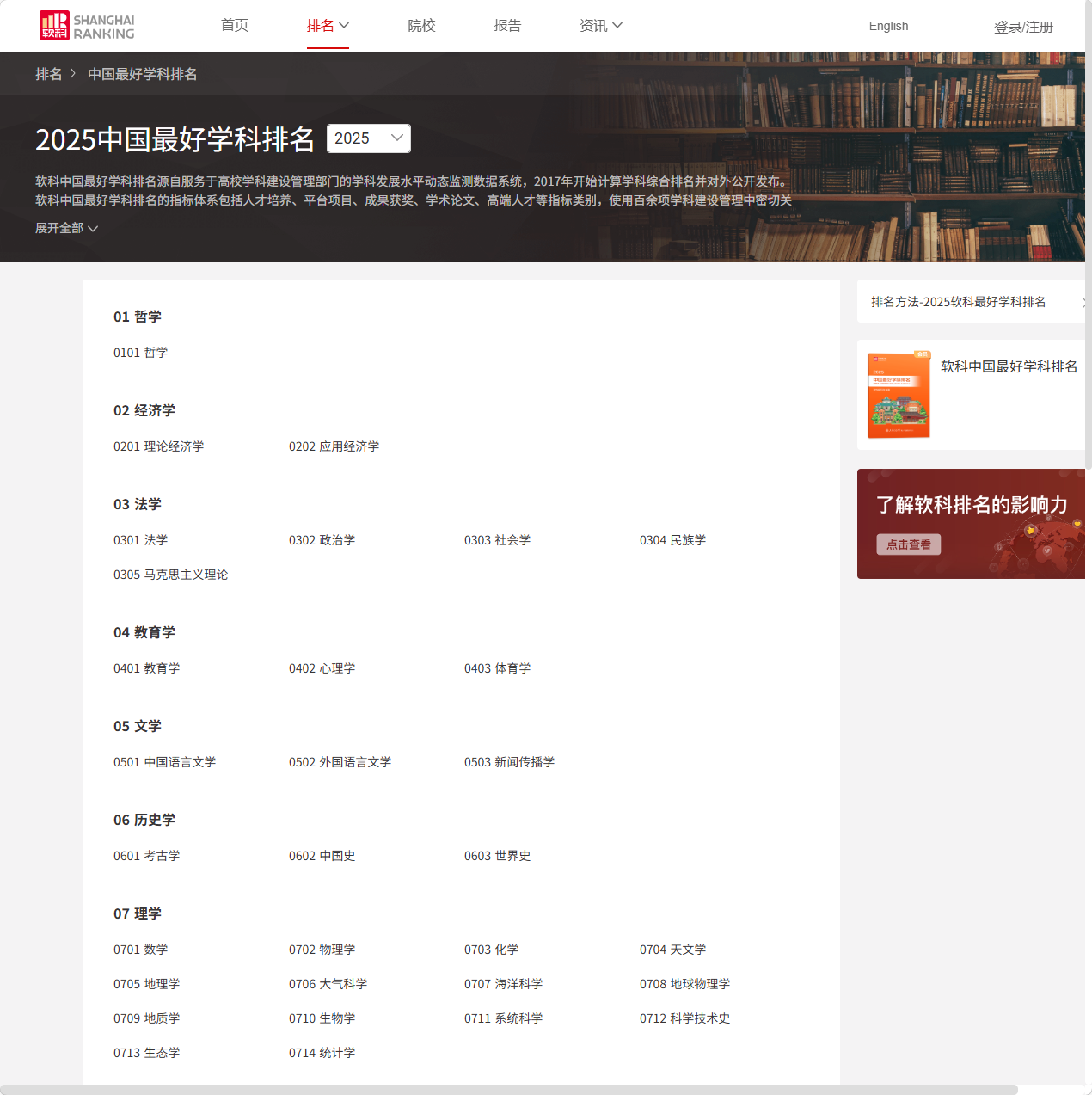Open the 0704 天文学 subject link
The height and width of the screenshot is (1095, 1092).
(672, 950)
